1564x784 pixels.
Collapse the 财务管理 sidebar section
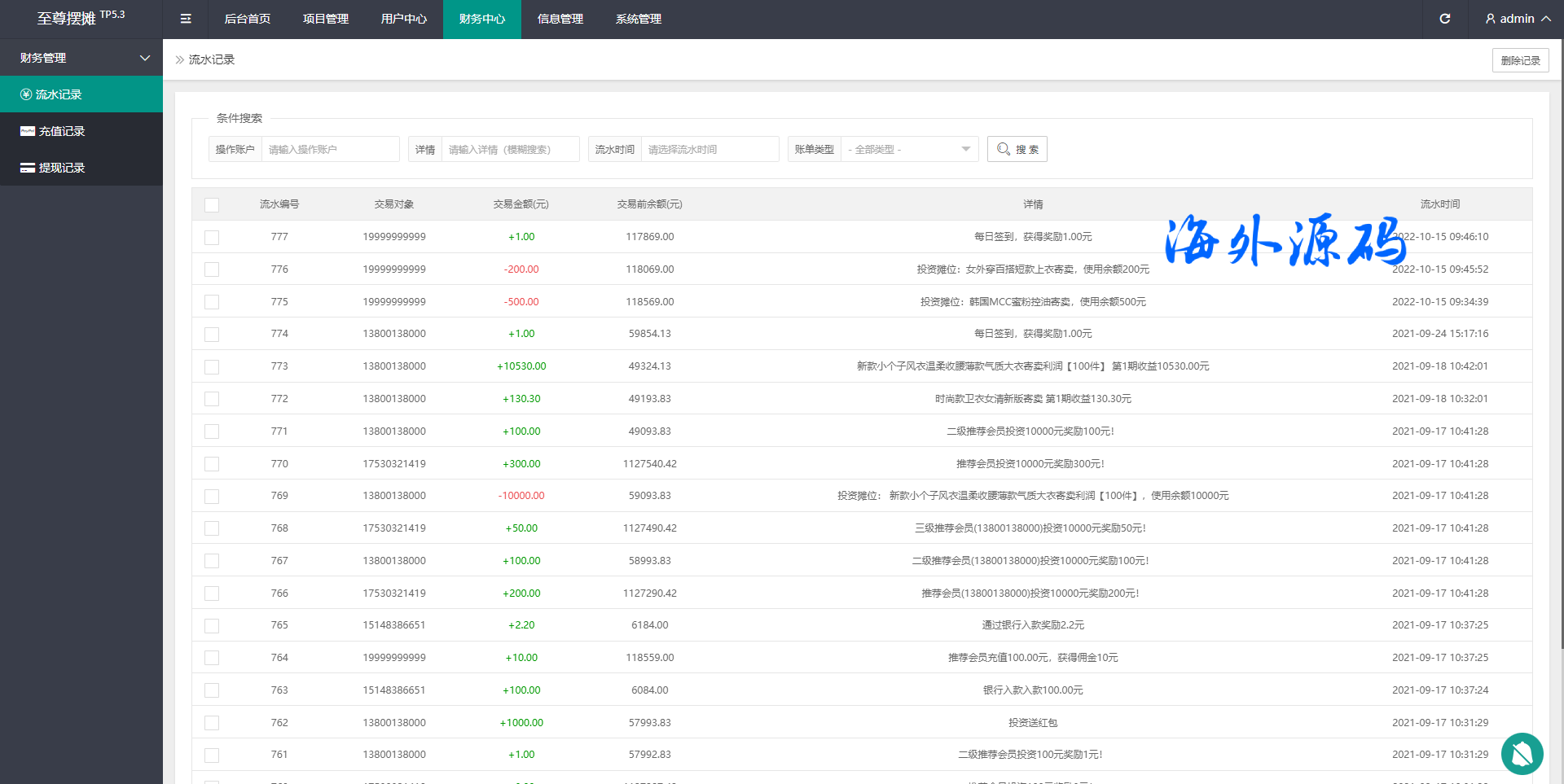pyautogui.click(x=145, y=58)
